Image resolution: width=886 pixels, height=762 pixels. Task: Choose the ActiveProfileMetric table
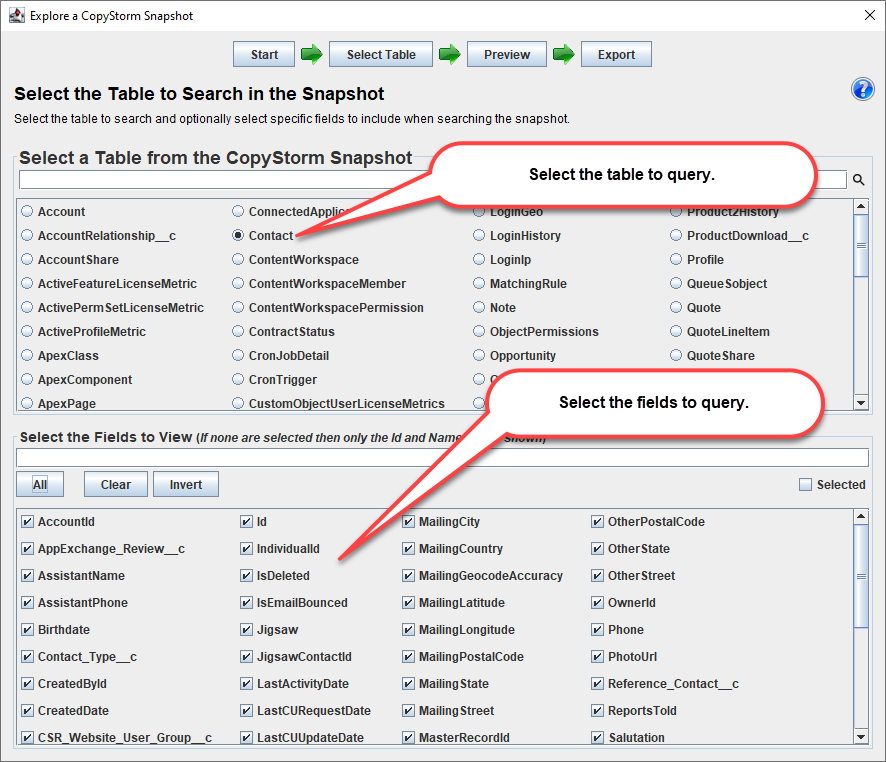click(x=27, y=332)
